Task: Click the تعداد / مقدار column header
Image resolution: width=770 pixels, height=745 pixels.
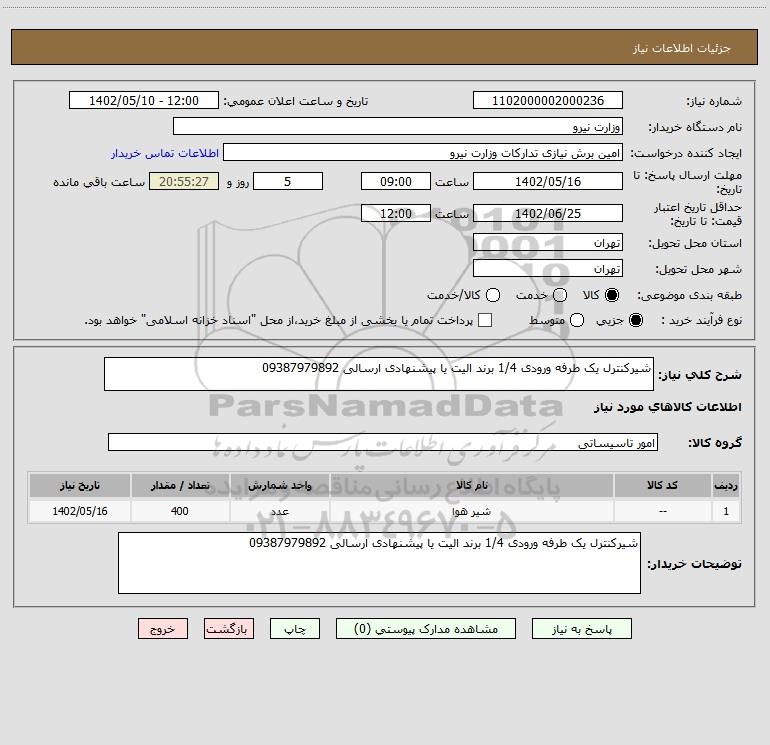Action: pyautogui.click(x=180, y=485)
